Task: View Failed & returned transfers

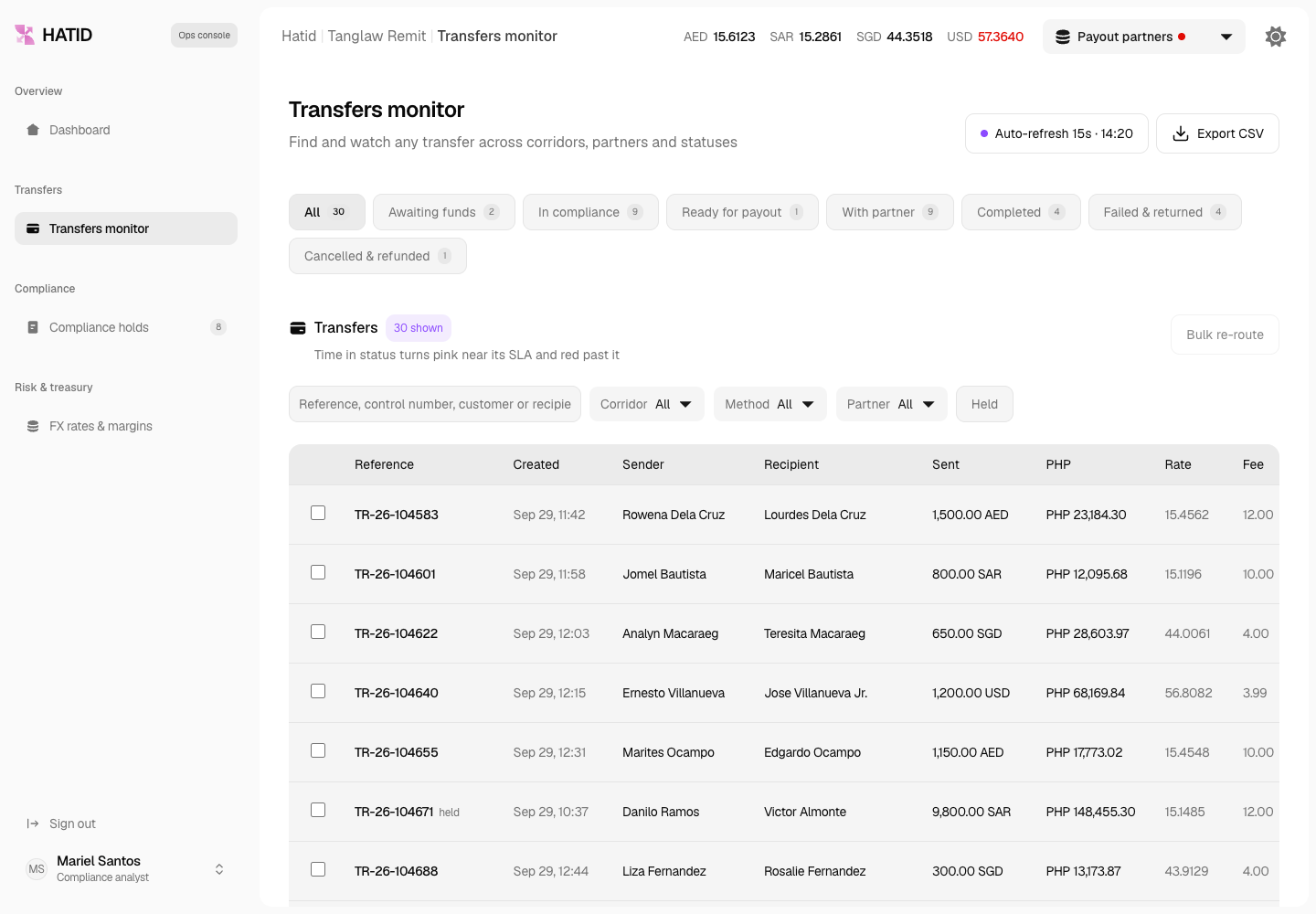Action: [x=1165, y=212]
